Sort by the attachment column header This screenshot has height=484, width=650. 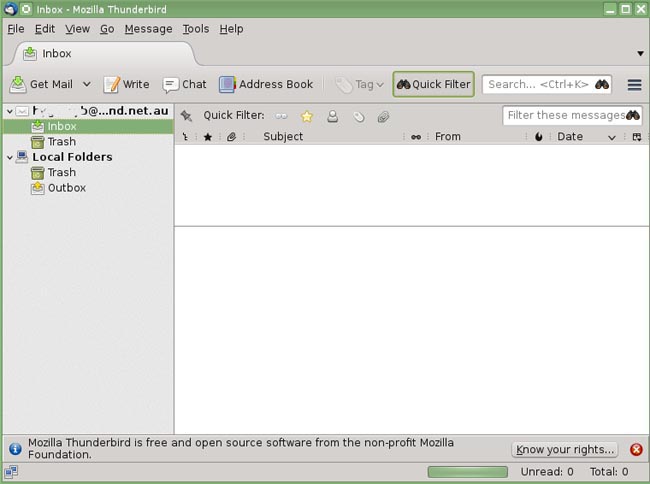(231, 137)
